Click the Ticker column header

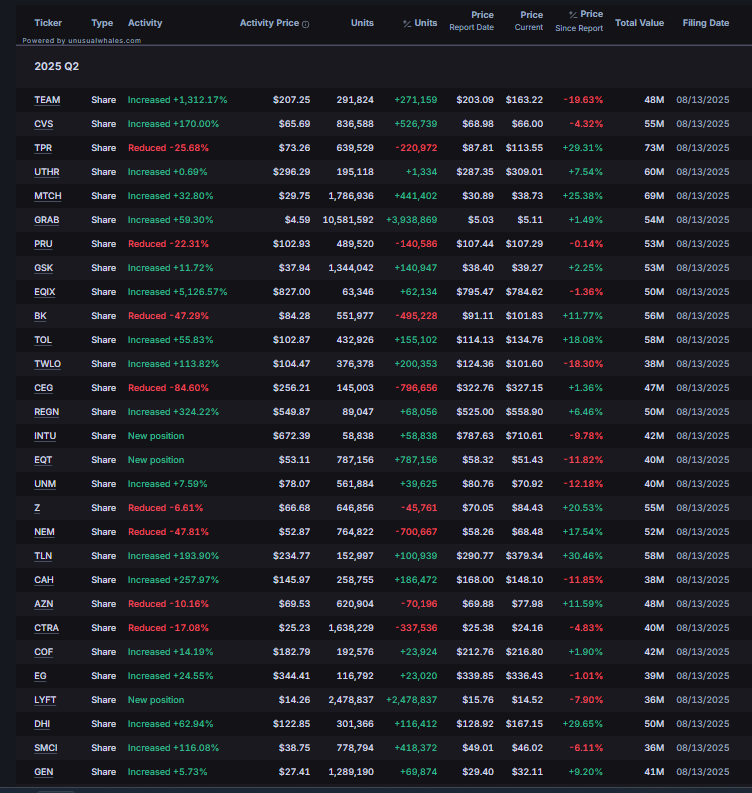pyautogui.click(x=48, y=23)
